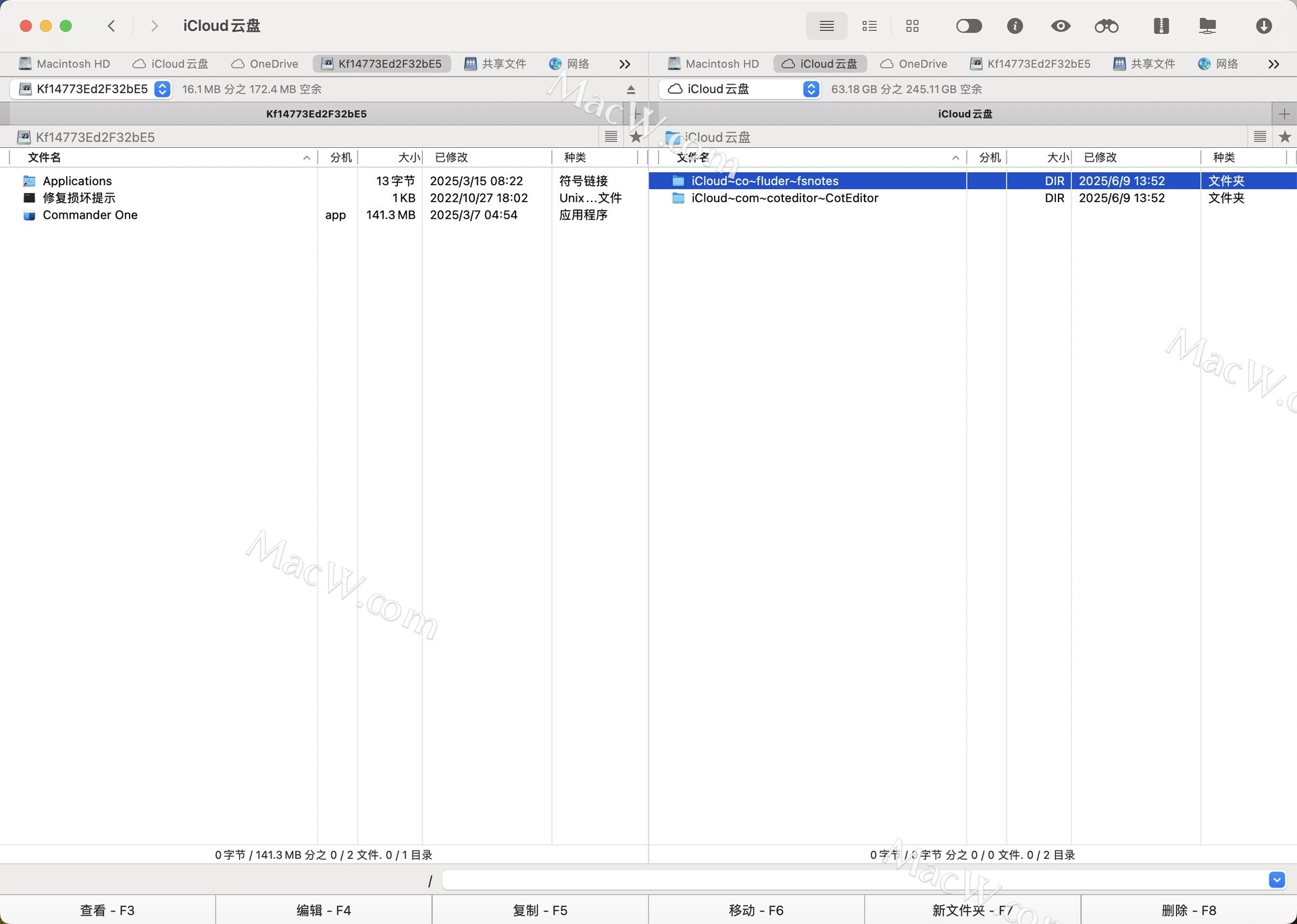The width and height of the screenshot is (1297, 924).
Task: Click 编辑 - F4 button
Action: (324, 910)
